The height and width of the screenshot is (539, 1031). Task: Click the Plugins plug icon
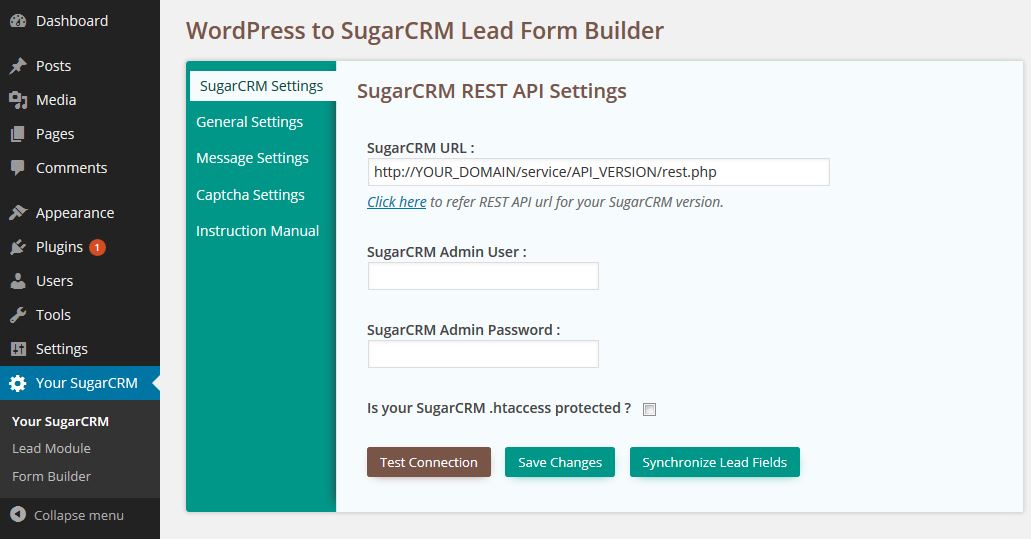click(x=18, y=247)
